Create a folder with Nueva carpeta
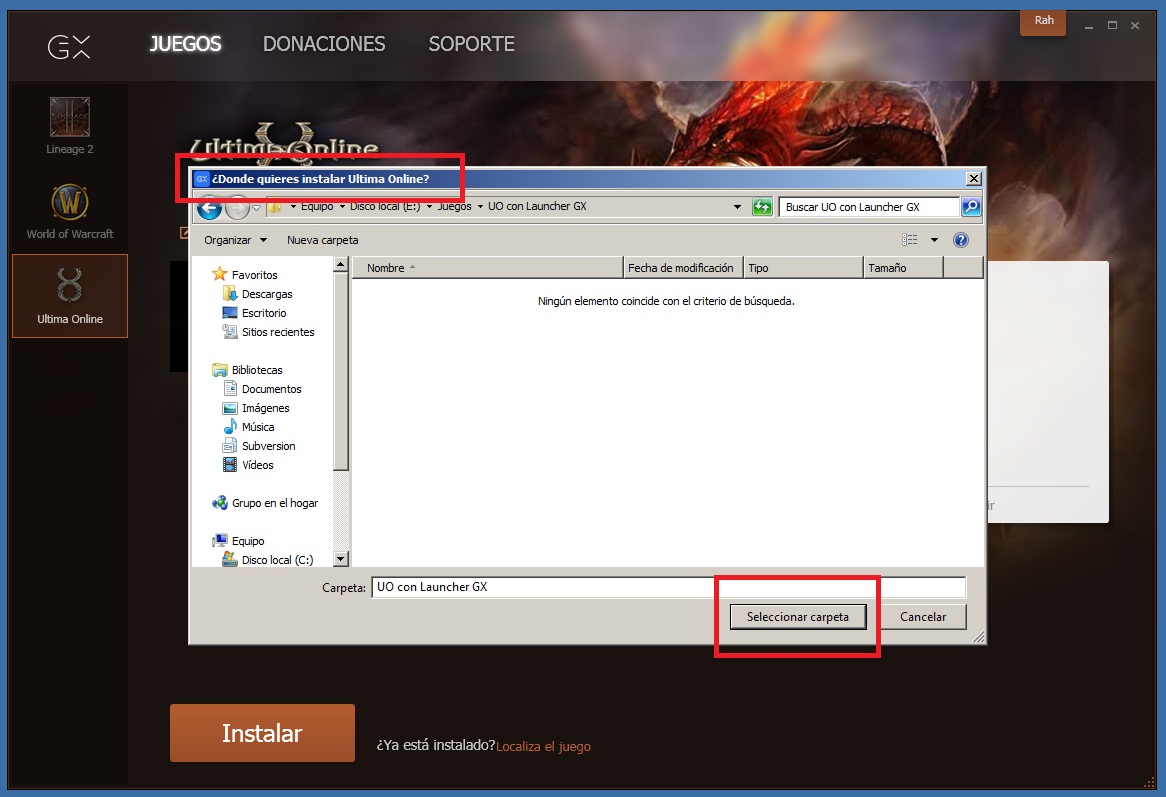Screen dimensions: 1166x797 click(x=323, y=240)
